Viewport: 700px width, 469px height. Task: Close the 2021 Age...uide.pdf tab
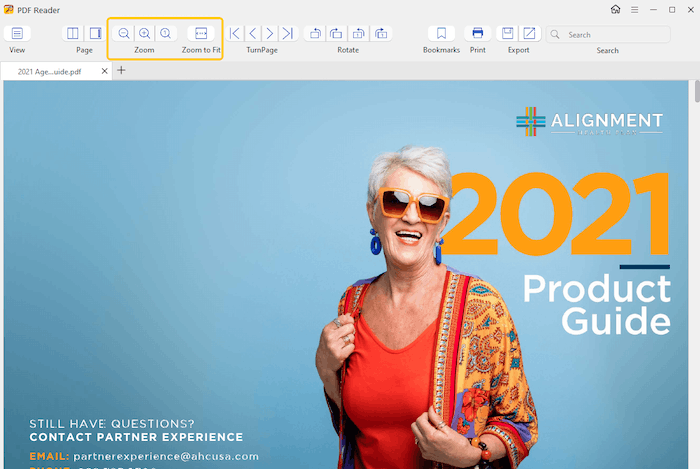click(x=104, y=71)
